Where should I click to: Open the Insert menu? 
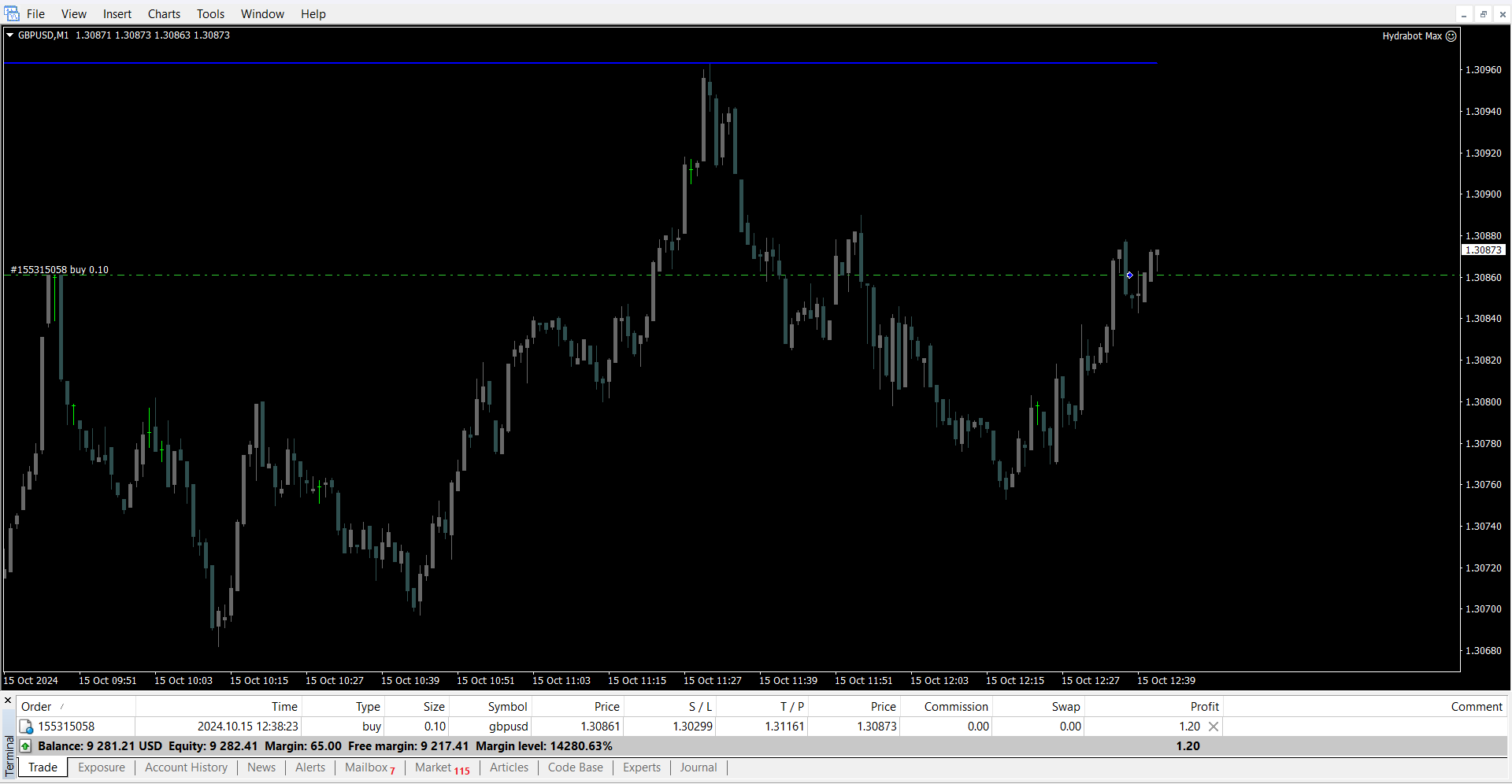[117, 14]
